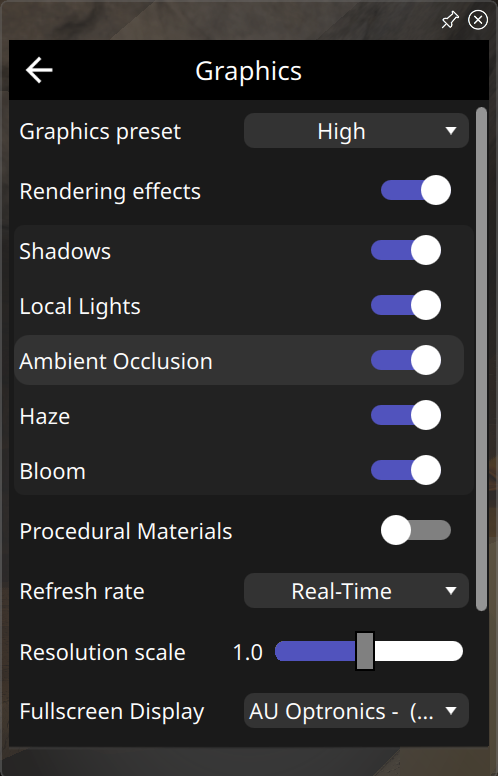Click the Graphics preset dropdown arrow
The height and width of the screenshot is (776, 498).
click(x=450, y=131)
